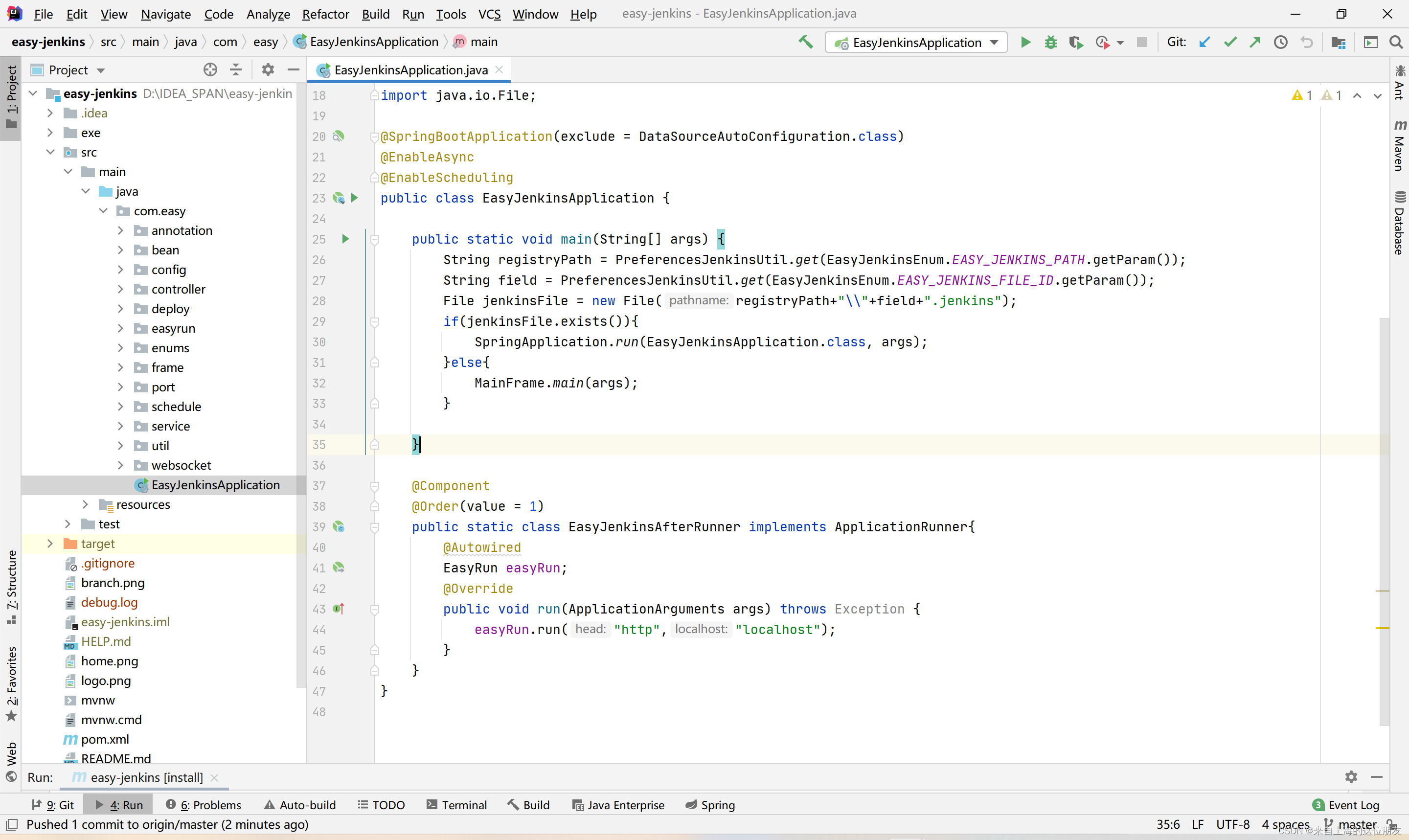Toggle the easy-jenkins run configuration dropdown
The width and height of the screenshot is (1409, 840).
pos(994,42)
